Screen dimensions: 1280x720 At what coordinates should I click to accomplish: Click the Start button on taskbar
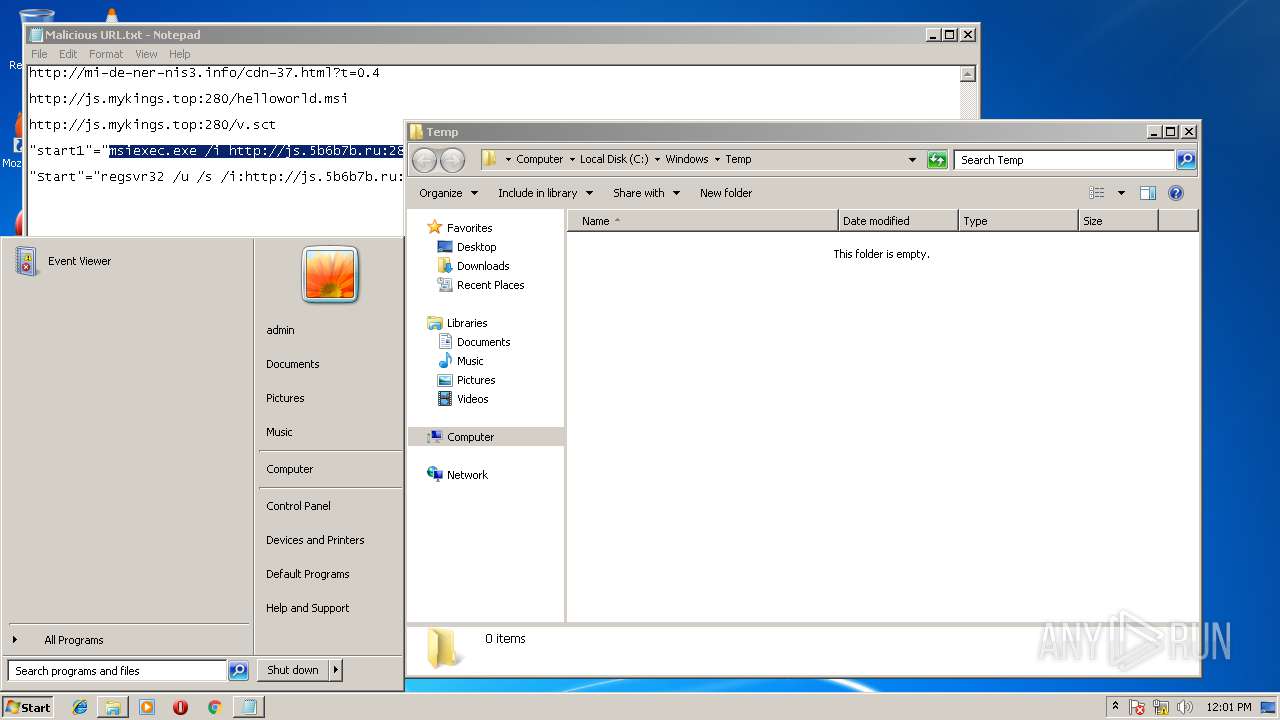28,707
